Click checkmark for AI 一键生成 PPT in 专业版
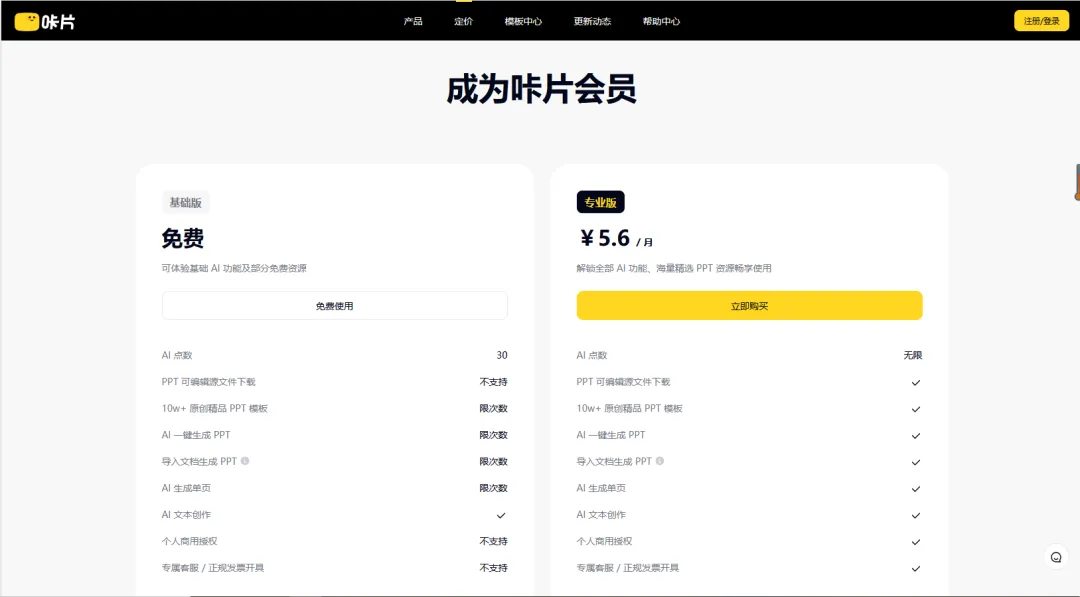The width and height of the screenshot is (1080, 597). click(915, 436)
